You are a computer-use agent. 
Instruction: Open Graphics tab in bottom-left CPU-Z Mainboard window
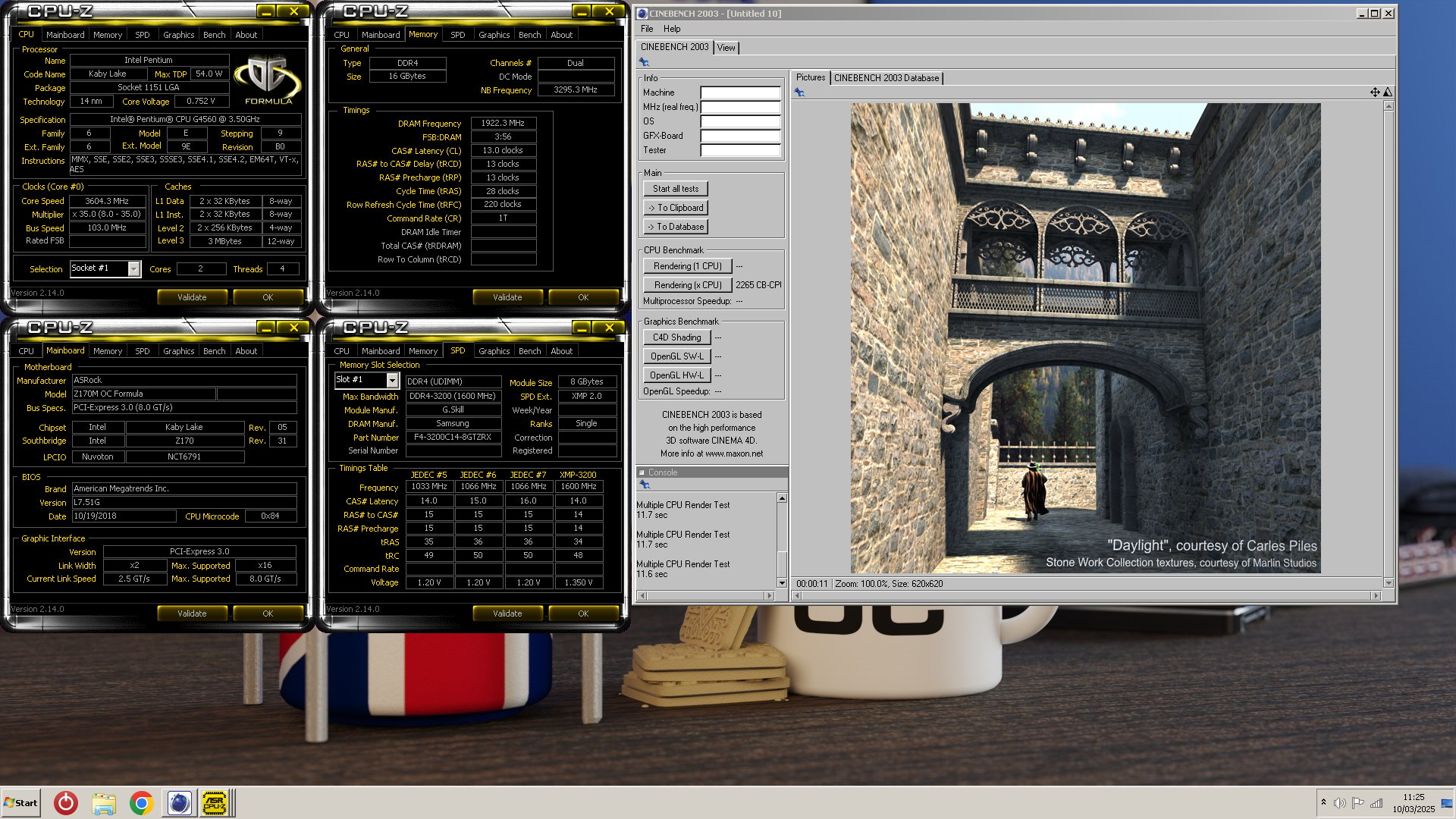178,351
